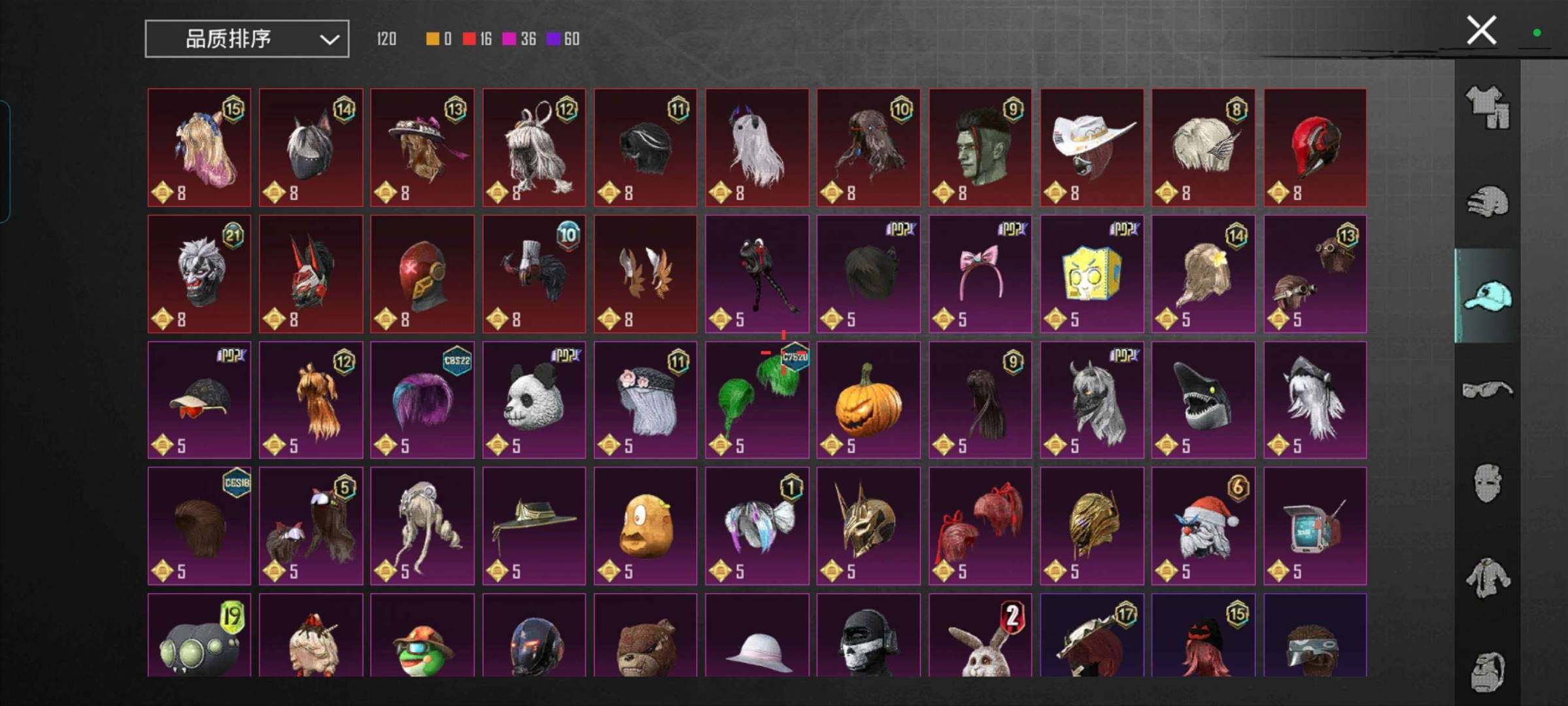1568x706 pixels.
Task: Open the outfit set category icon
Action: coord(1488,107)
